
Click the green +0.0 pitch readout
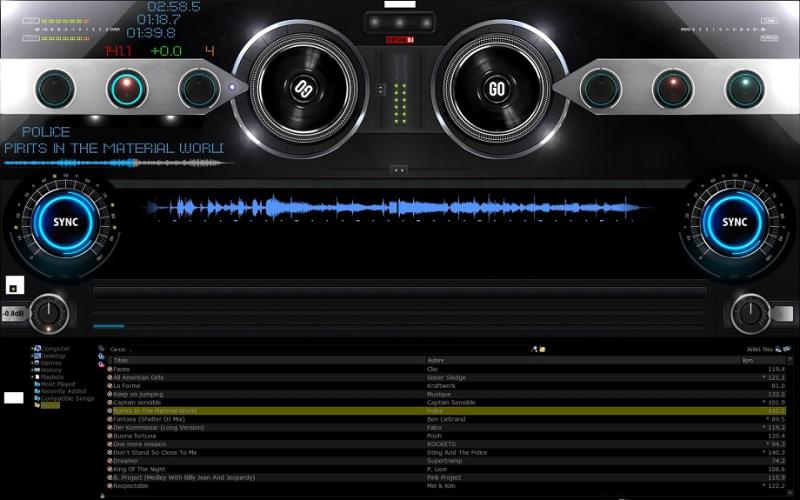pos(166,51)
